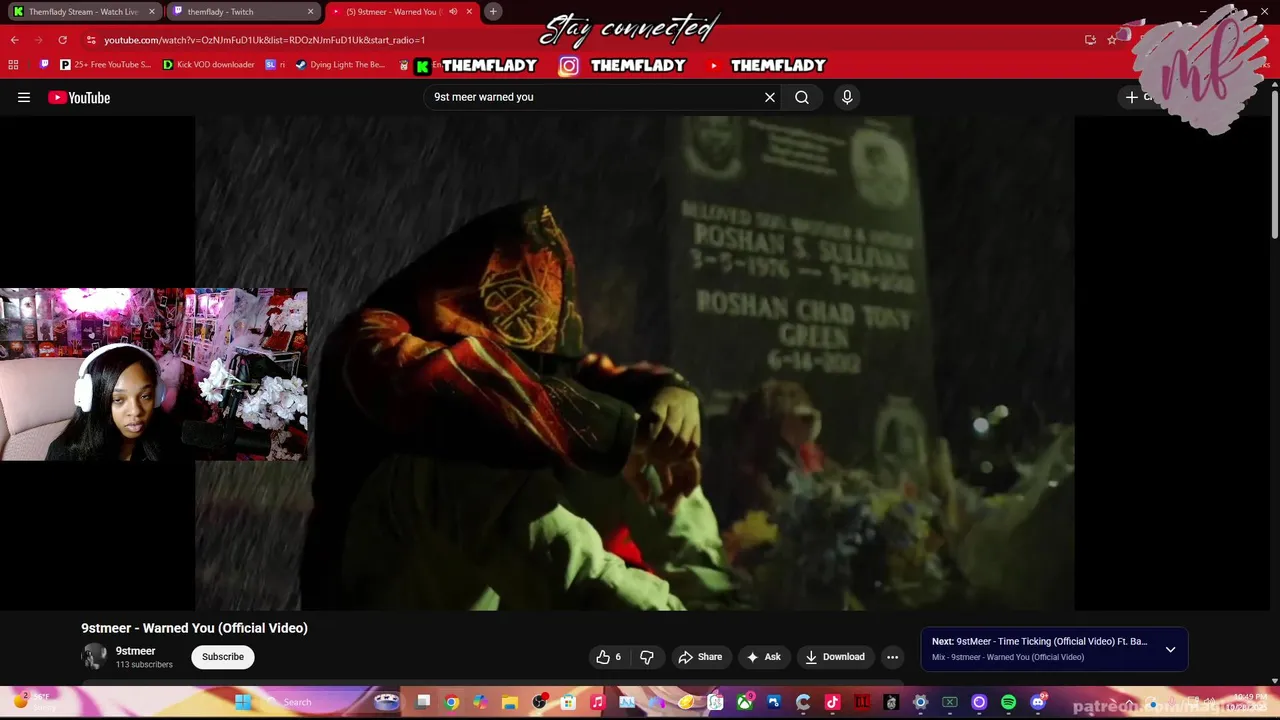Image resolution: width=1280 pixels, height=720 pixels.
Task: Open Dying Light: The Be... bookmark
Action: [341, 65]
